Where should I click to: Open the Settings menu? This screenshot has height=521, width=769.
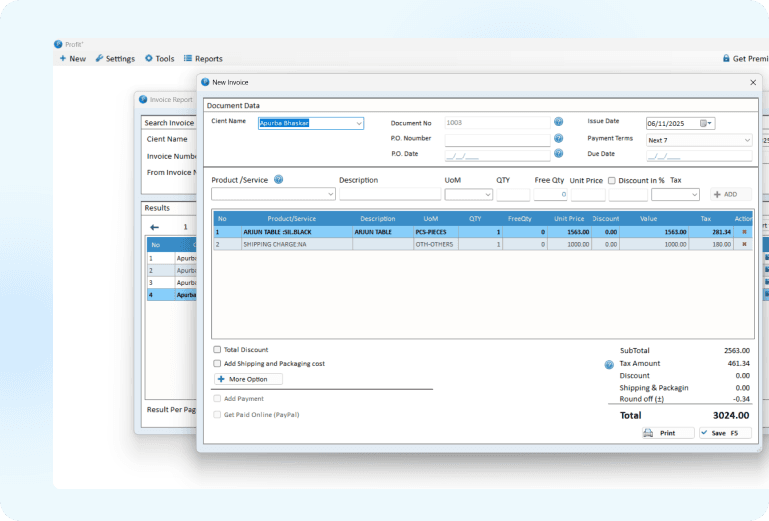115,58
